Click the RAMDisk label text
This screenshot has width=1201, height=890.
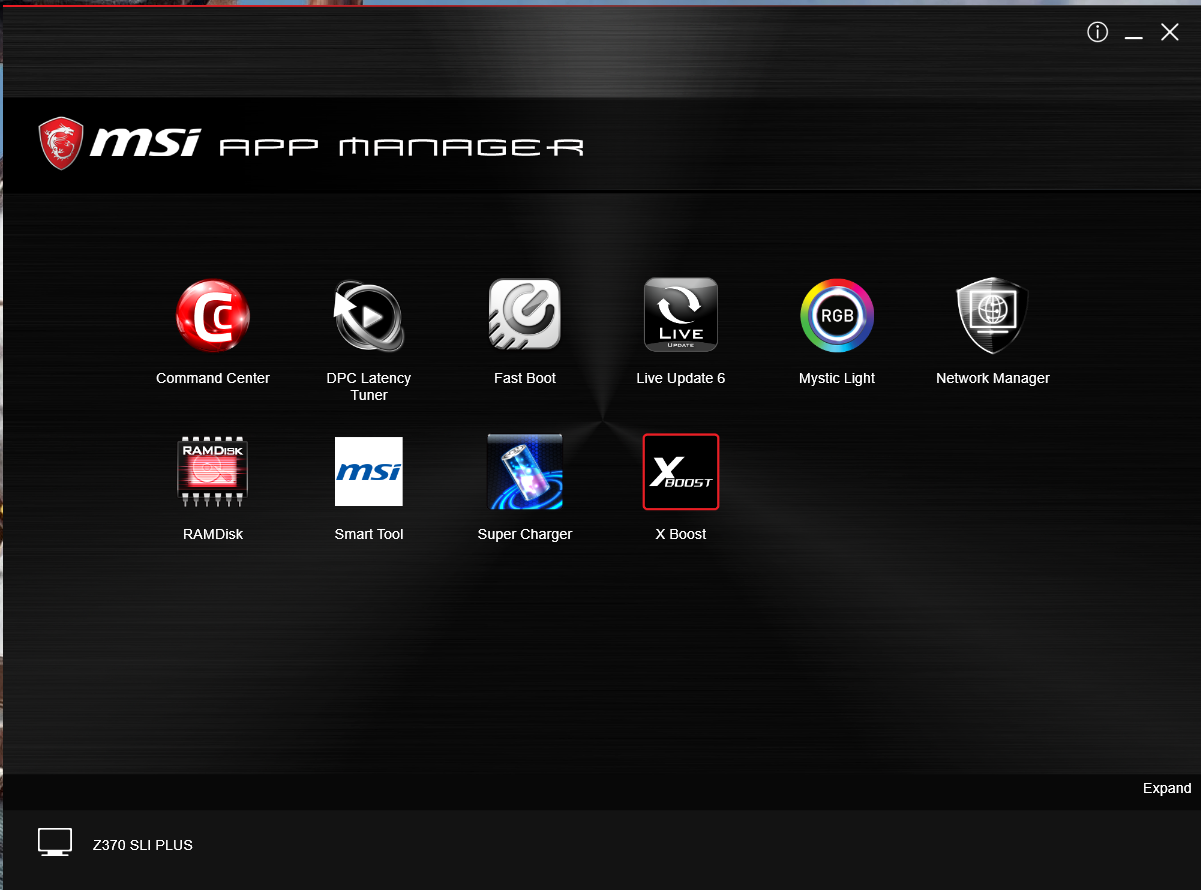[213, 534]
